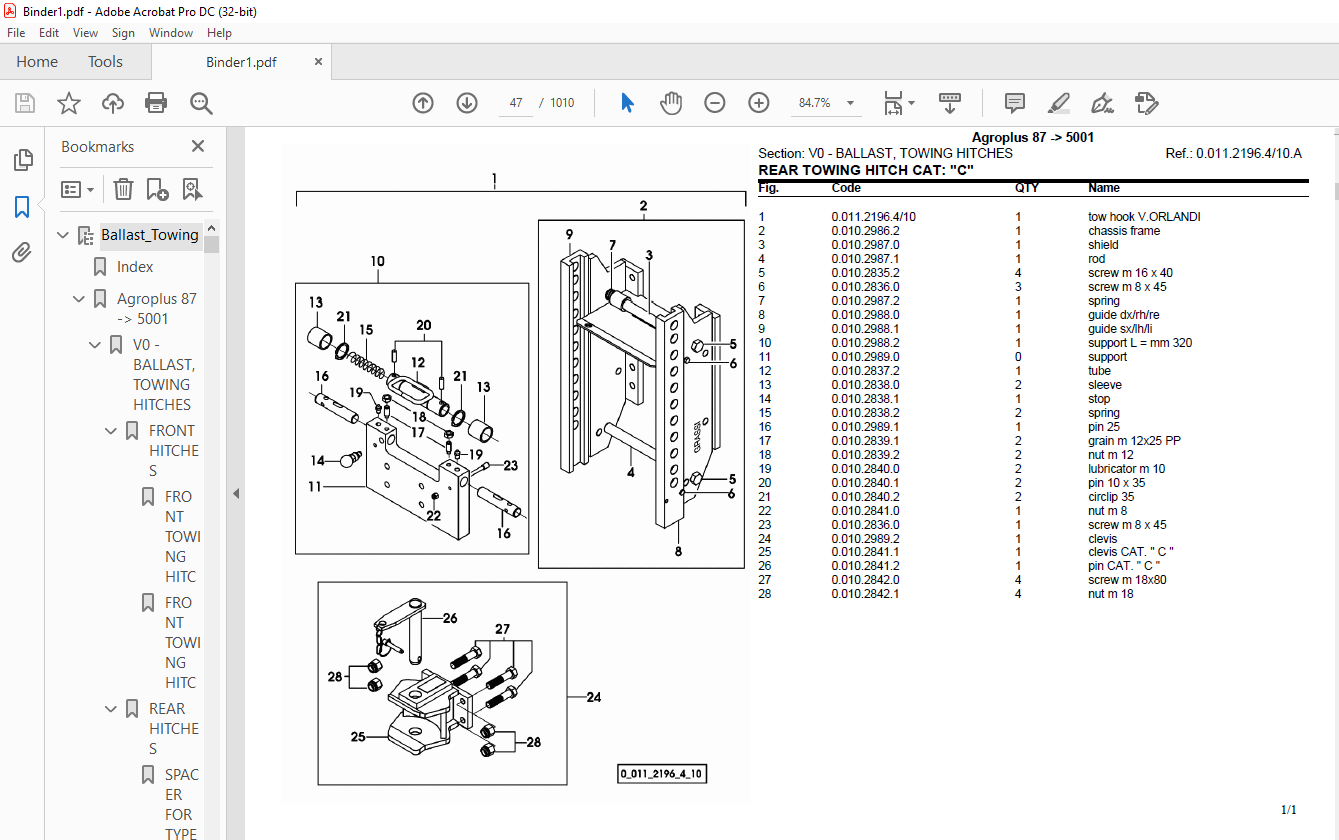Go to next page arrow
This screenshot has width=1339, height=840.
click(467, 103)
